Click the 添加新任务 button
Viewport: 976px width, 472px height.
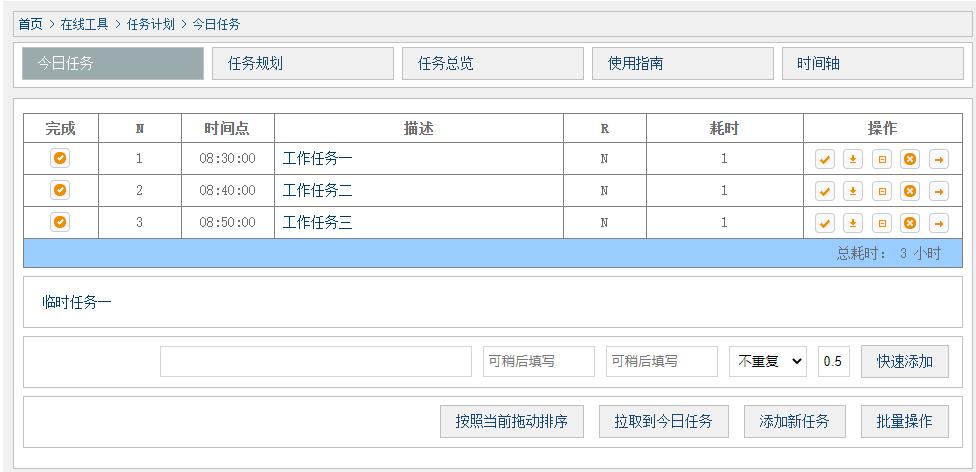click(795, 422)
